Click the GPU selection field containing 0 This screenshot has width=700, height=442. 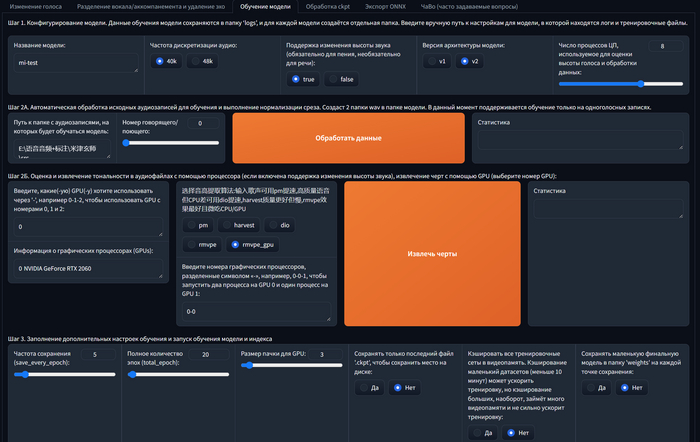click(x=88, y=227)
